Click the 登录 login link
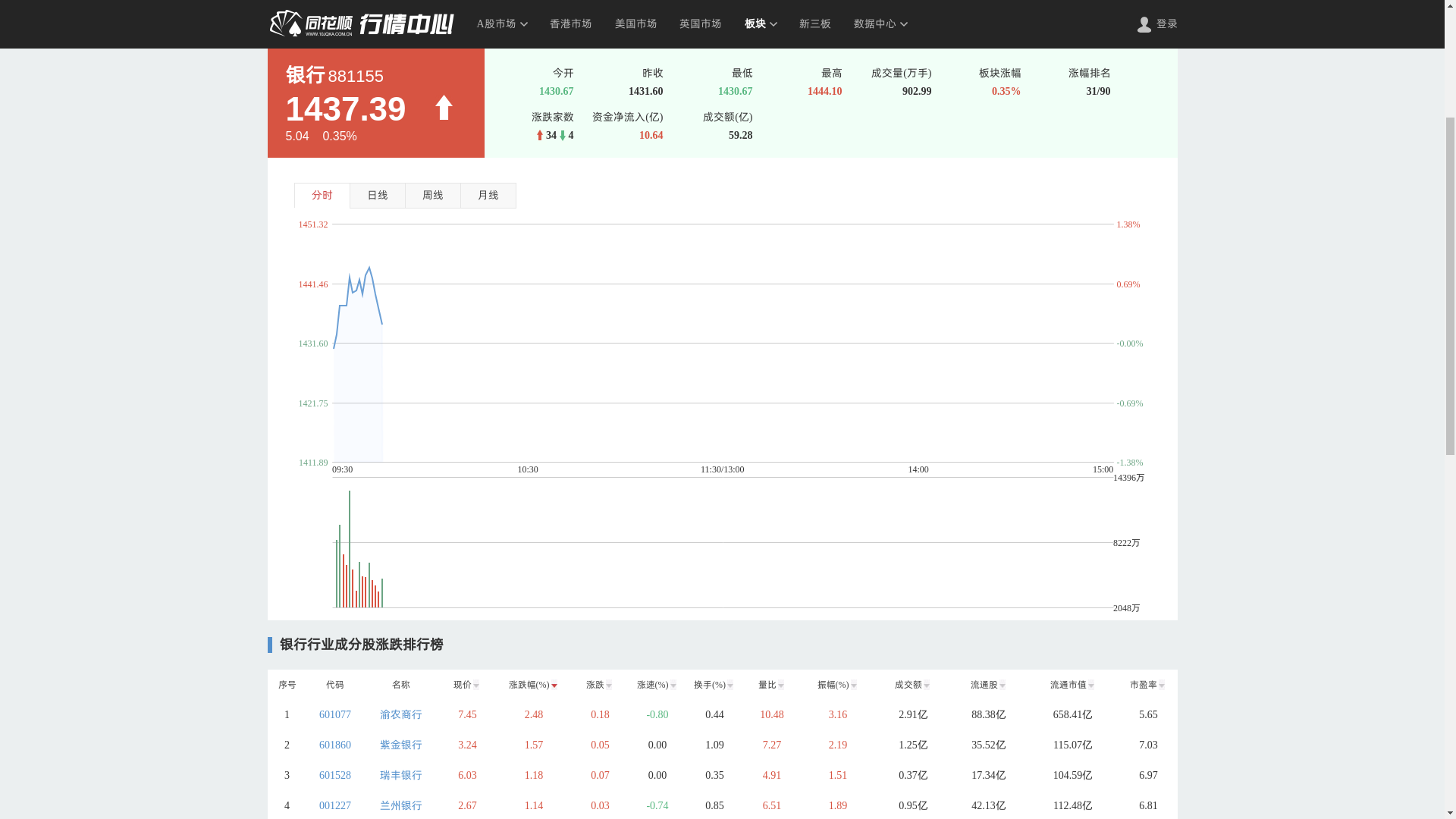This screenshot has height=819, width=1456. coord(1167,24)
